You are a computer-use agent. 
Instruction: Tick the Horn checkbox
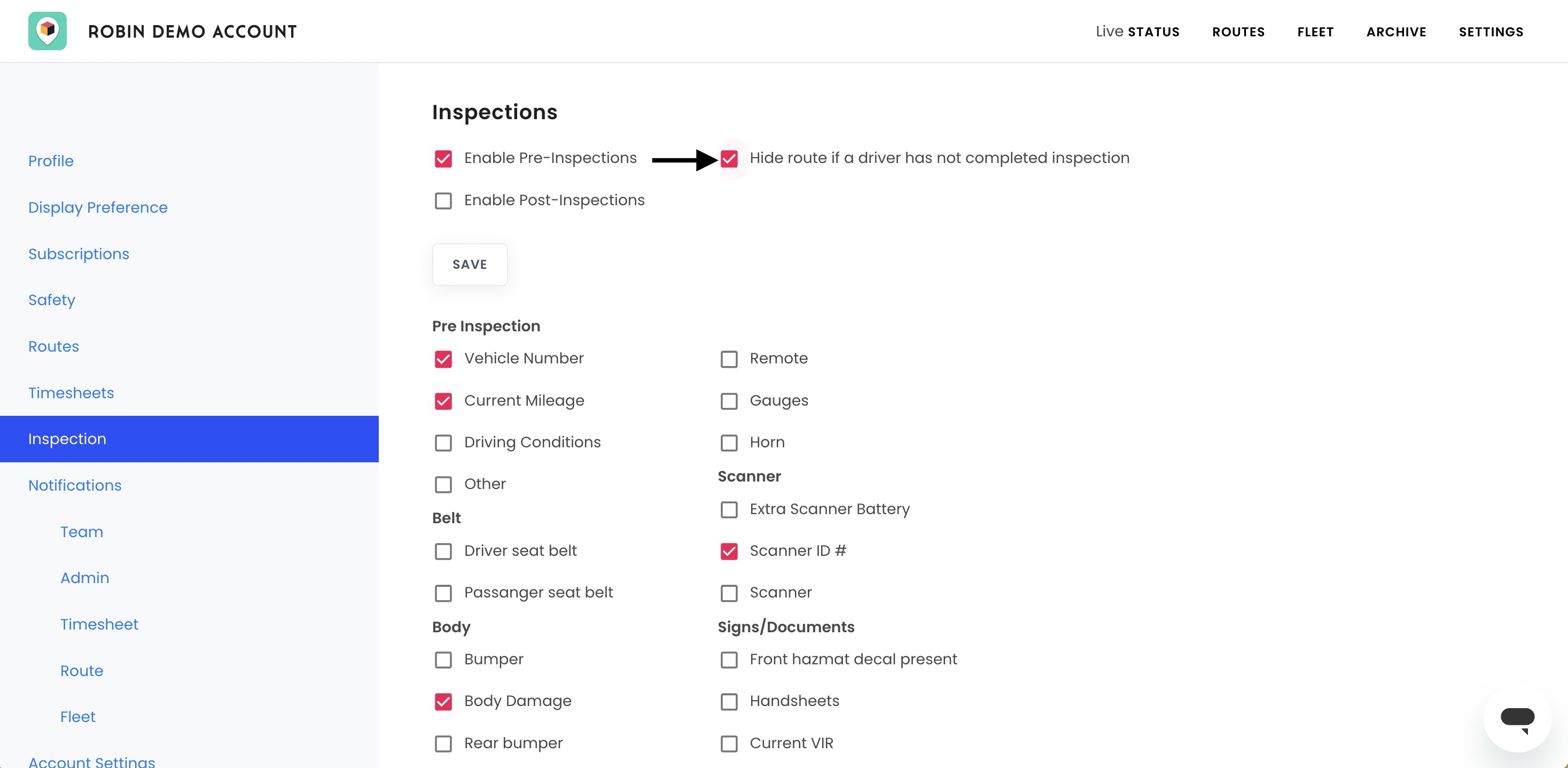729,443
